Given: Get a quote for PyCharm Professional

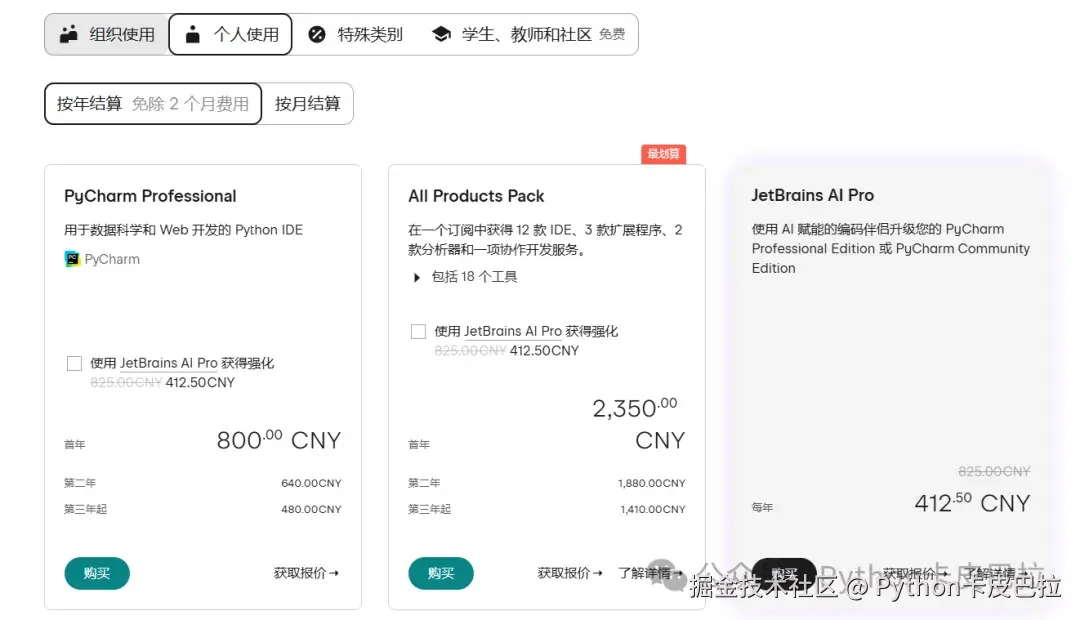Looking at the screenshot, I should coord(306,573).
